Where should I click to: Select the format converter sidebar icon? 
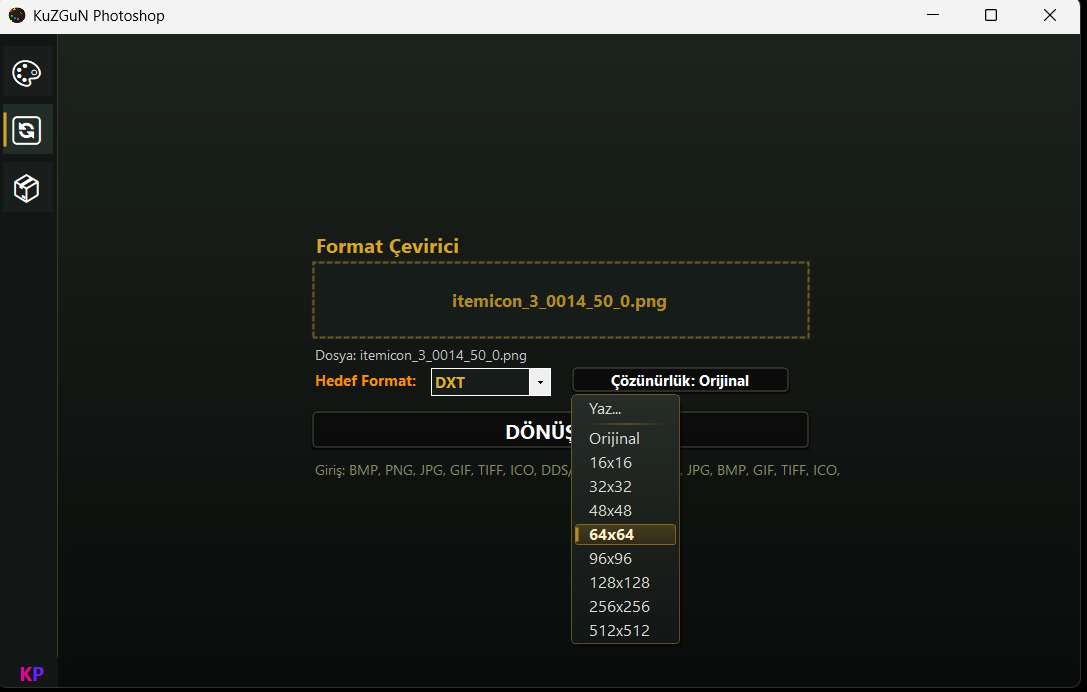(27, 130)
